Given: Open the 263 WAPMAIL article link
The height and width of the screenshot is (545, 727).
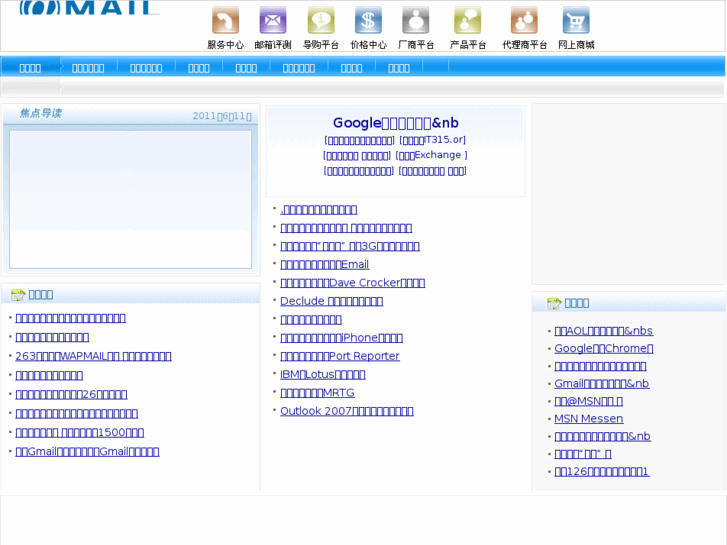Looking at the screenshot, I should [x=93, y=356].
